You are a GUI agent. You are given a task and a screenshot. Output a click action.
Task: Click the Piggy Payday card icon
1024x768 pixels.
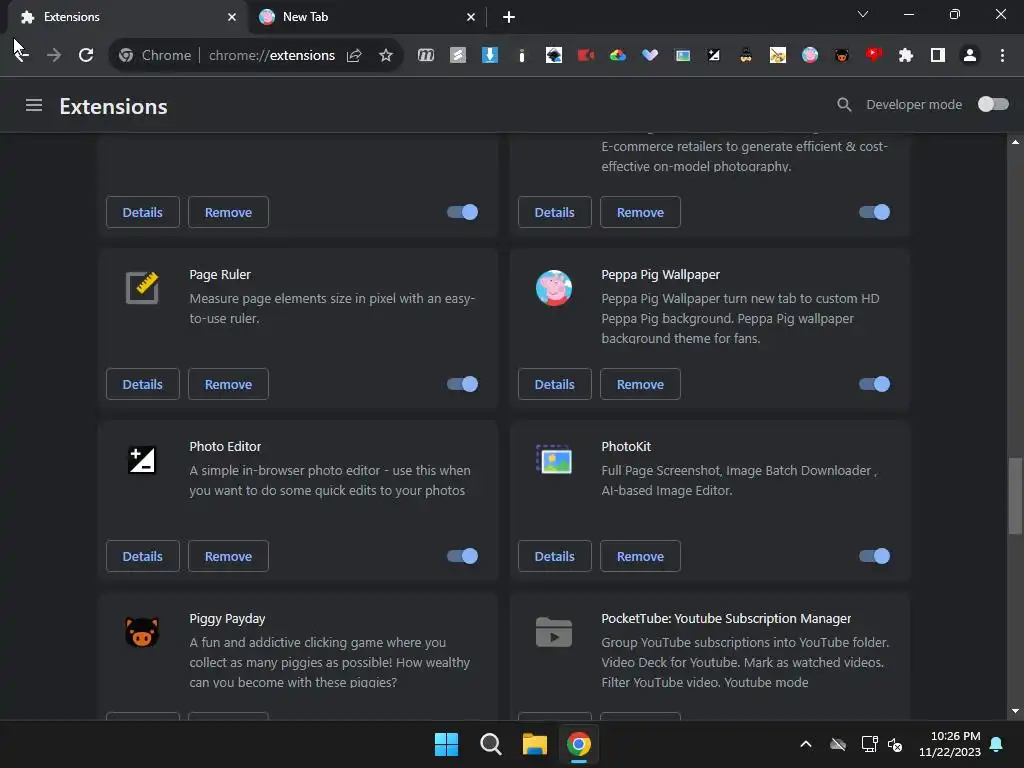point(142,632)
